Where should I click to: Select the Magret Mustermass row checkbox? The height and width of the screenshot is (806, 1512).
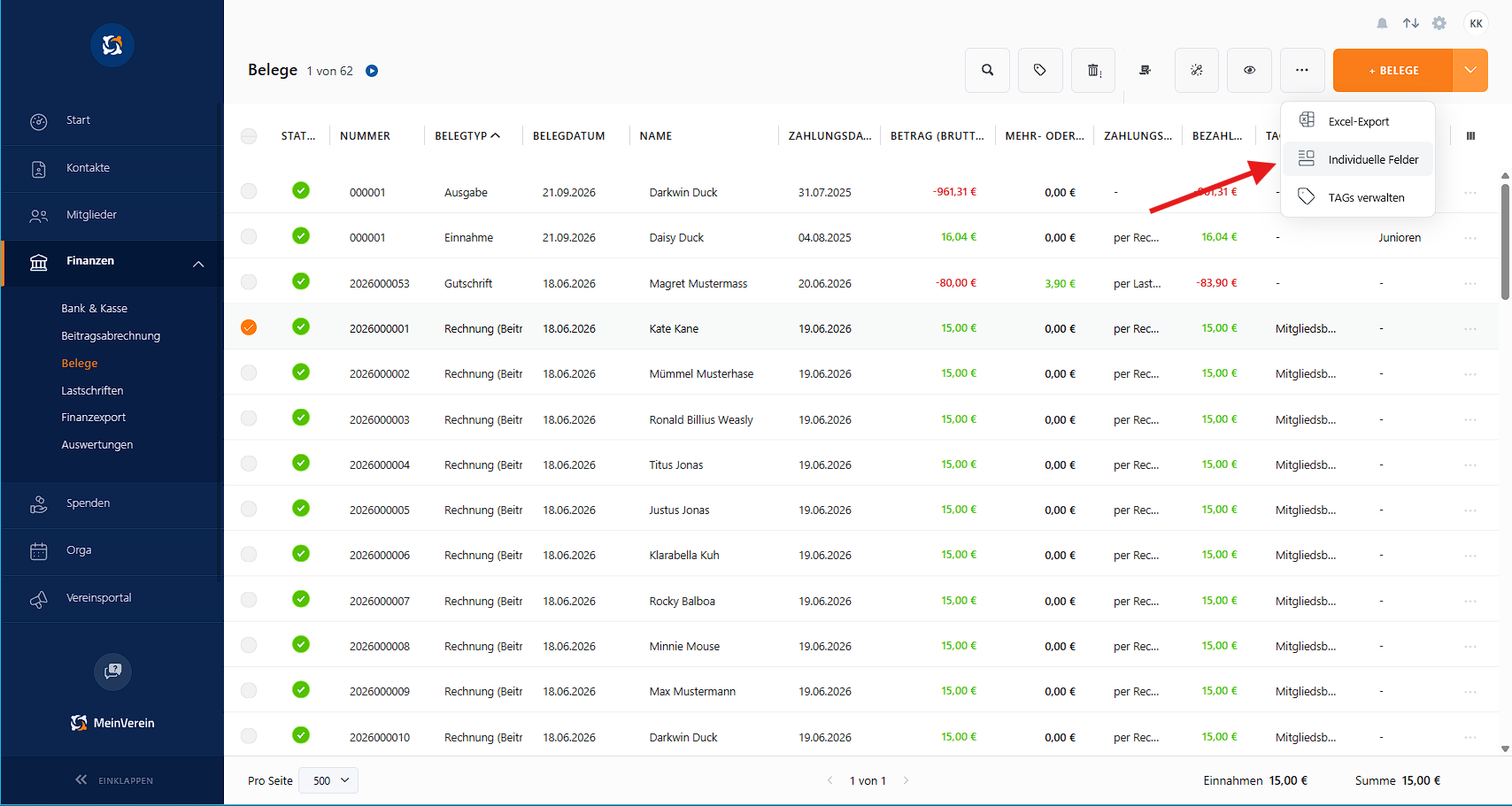(249, 282)
